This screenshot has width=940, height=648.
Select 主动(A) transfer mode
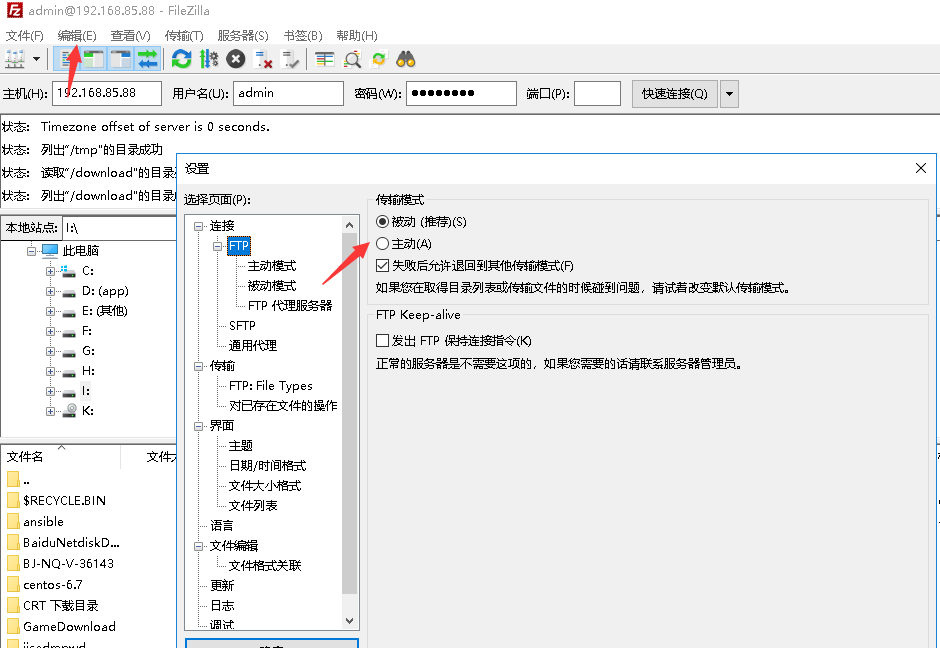(x=382, y=244)
